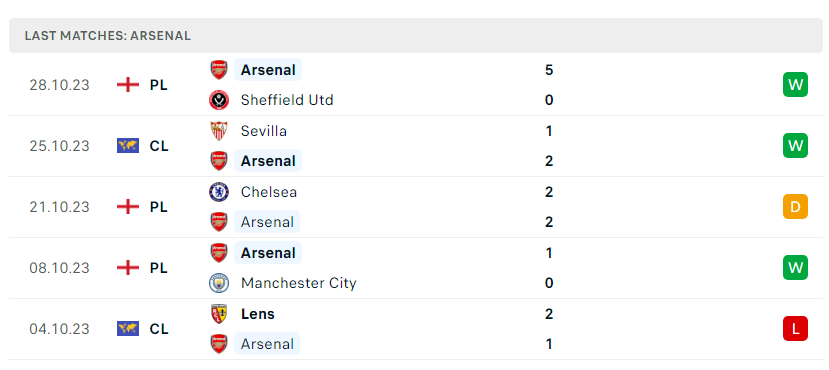Image resolution: width=829 pixels, height=370 pixels.
Task: Click the green W badge for Sheffield match
Action: [795, 85]
